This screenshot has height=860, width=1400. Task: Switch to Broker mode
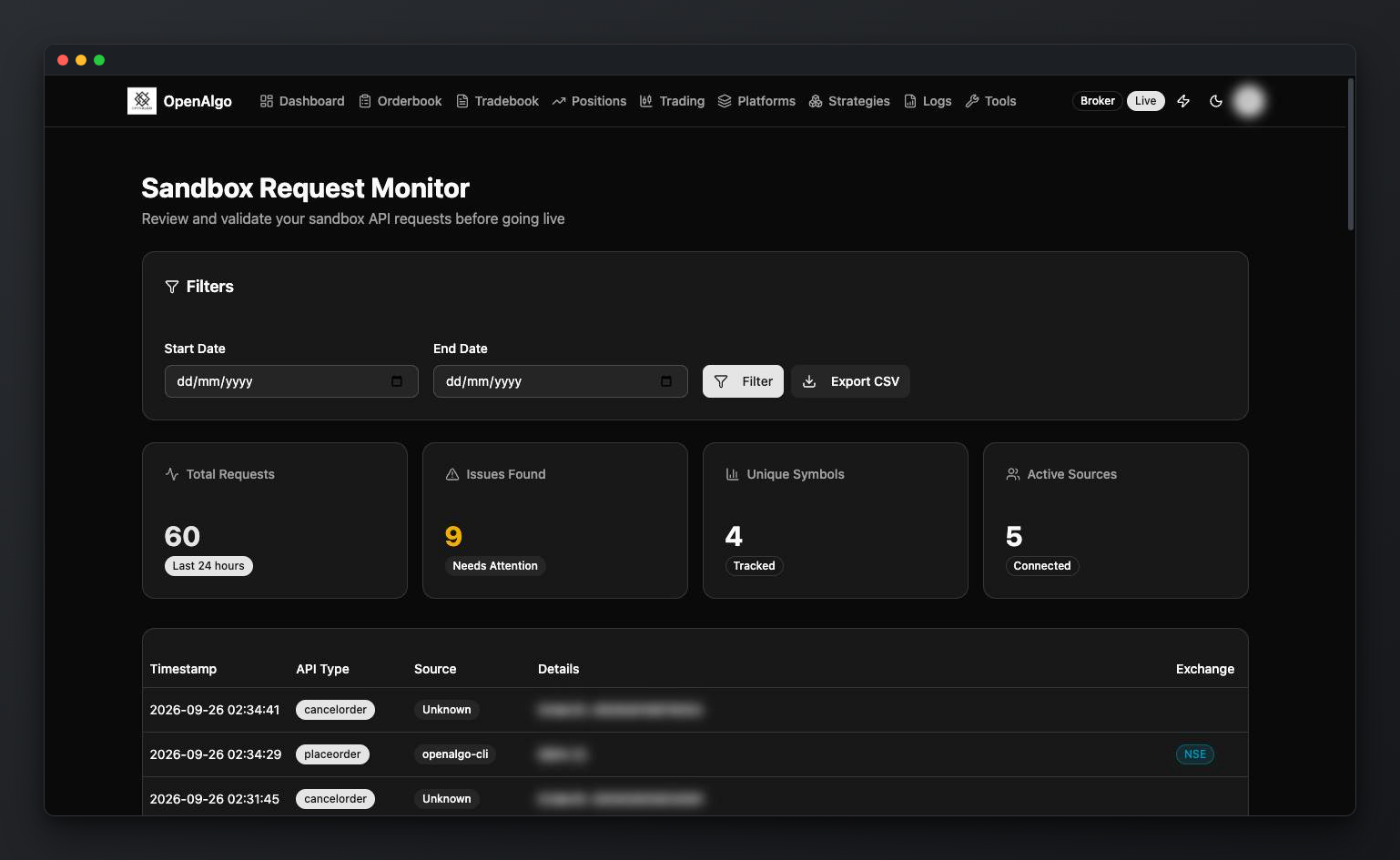click(x=1097, y=101)
